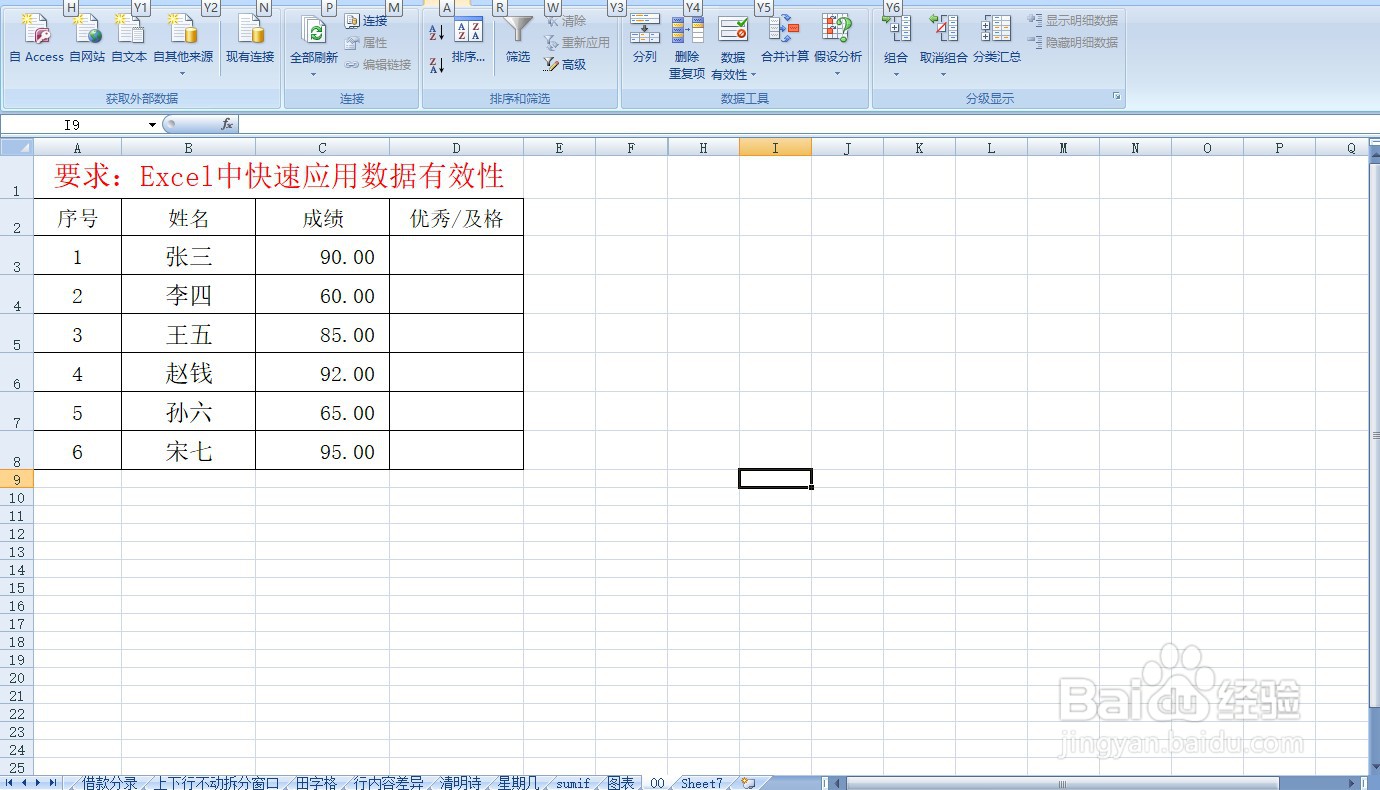Screen dimensions: 1380x790
Task: Go to first sheet tab arrow
Action: pos(10,783)
